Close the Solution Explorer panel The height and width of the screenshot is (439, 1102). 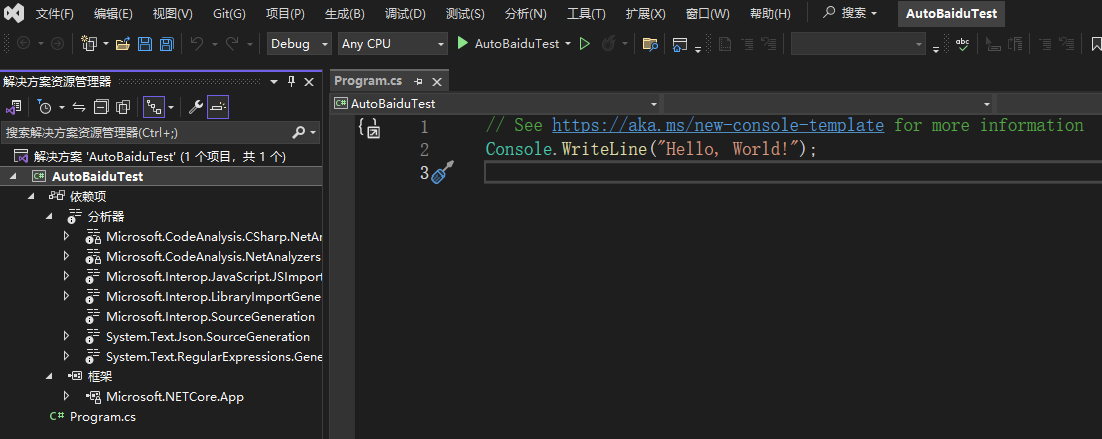pyautogui.click(x=309, y=81)
